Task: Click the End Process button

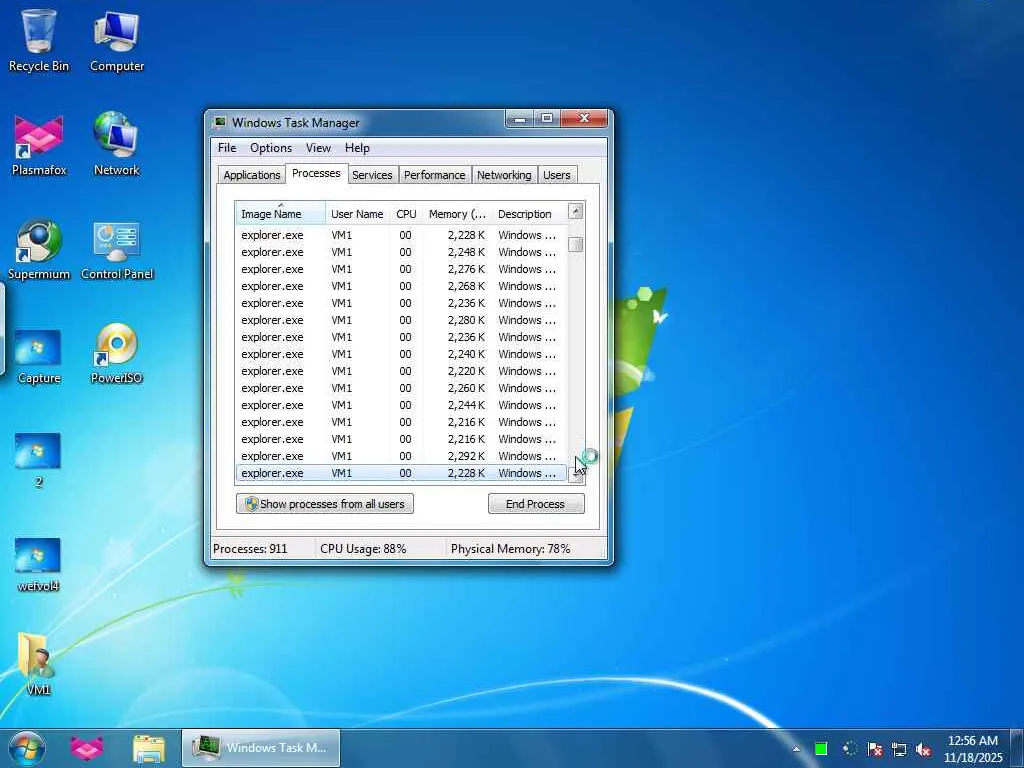Action: tap(536, 504)
